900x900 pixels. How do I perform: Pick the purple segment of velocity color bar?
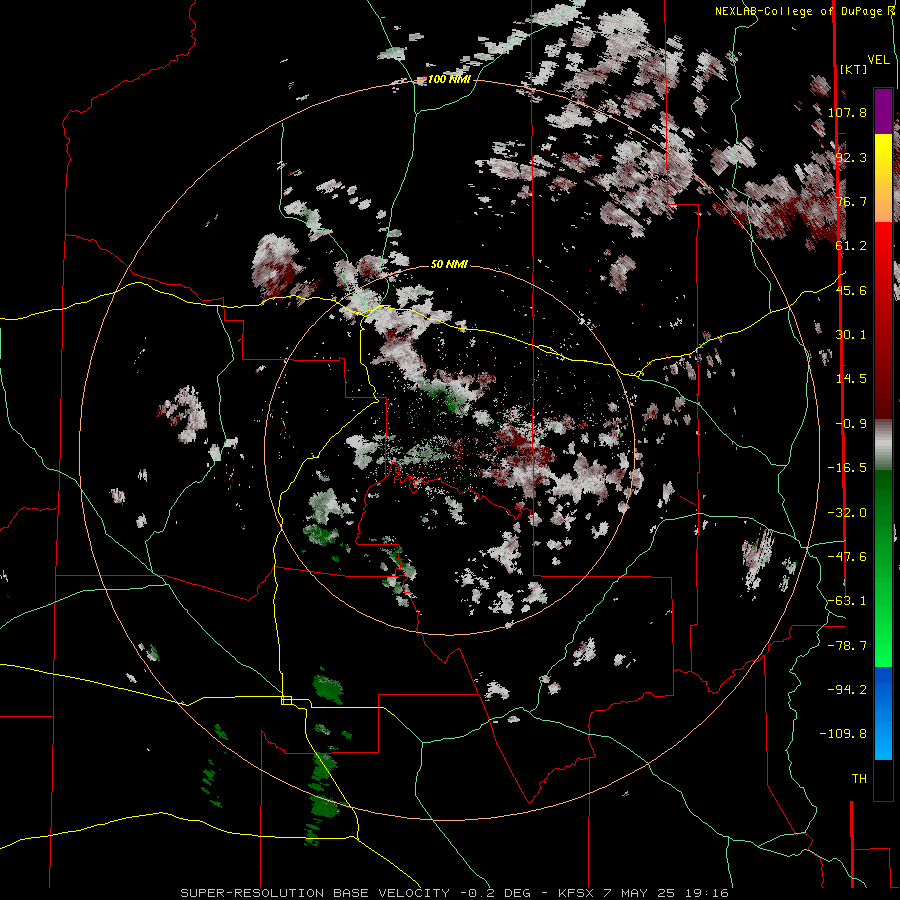pyautogui.click(x=883, y=111)
